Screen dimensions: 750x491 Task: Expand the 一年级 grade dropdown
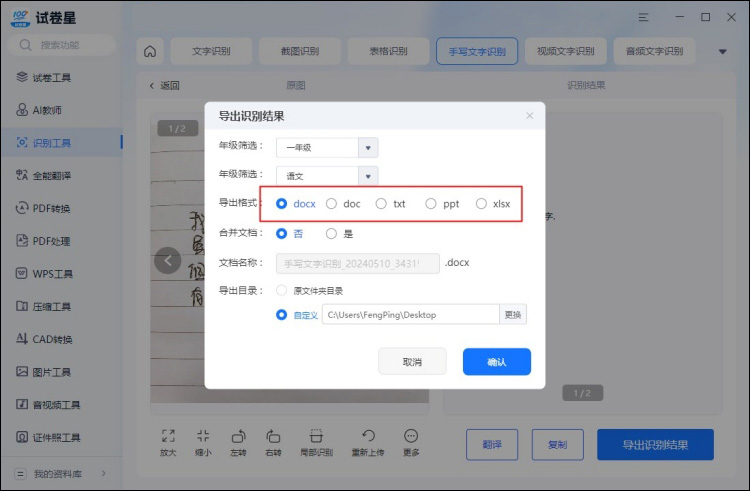tap(368, 148)
